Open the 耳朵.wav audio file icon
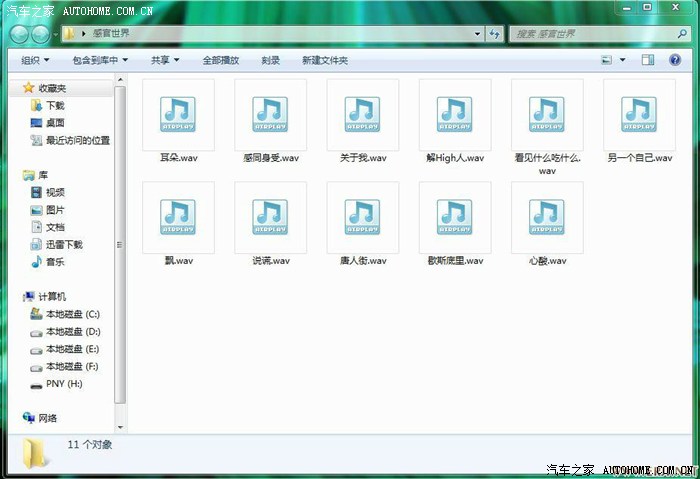Image resolution: width=700 pixels, height=479 pixels. (x=178, y=115)
